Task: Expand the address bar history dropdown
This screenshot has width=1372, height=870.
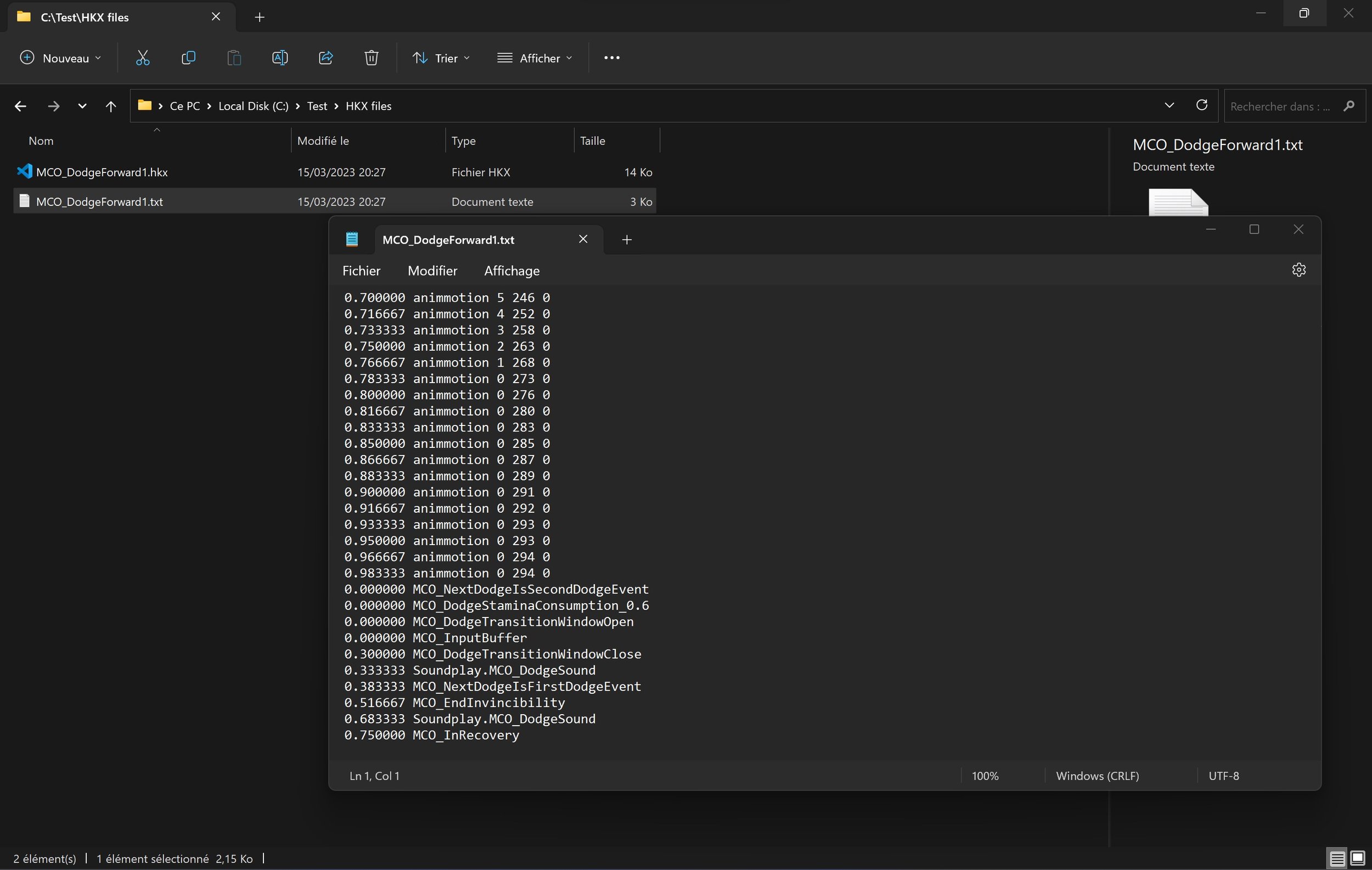Action: [x=1168, y=105]
